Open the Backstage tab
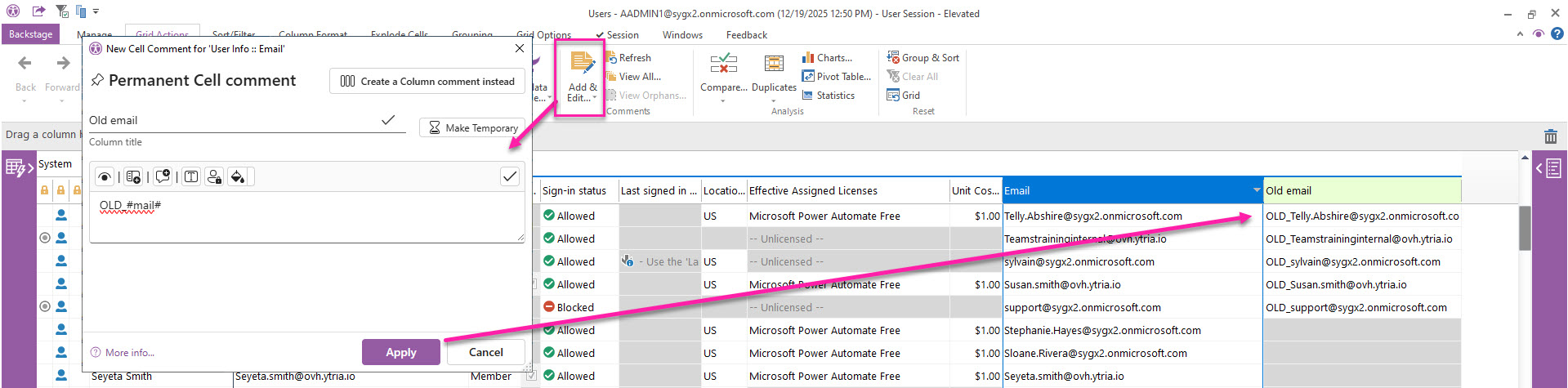This screenshot has height=388, width=1568. (30, 34)
